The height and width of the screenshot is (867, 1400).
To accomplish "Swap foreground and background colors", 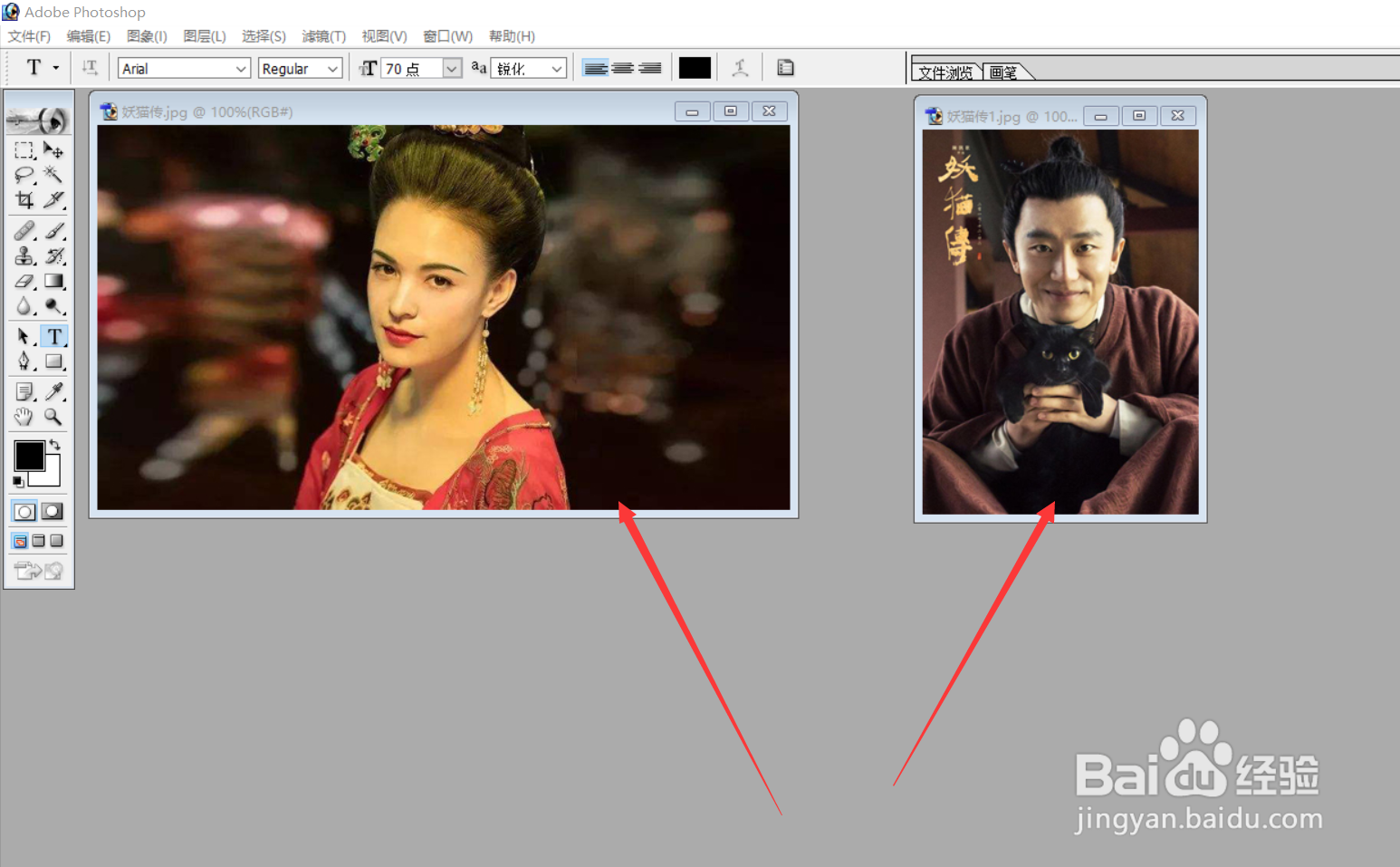I will pos(54,445).
